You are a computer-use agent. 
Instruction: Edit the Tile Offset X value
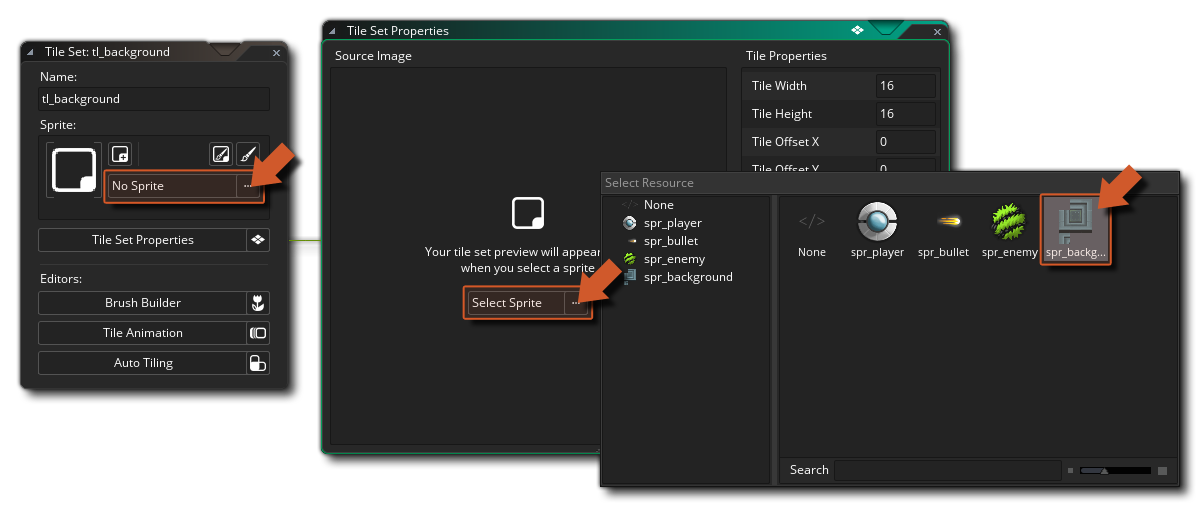coord(905,142)
